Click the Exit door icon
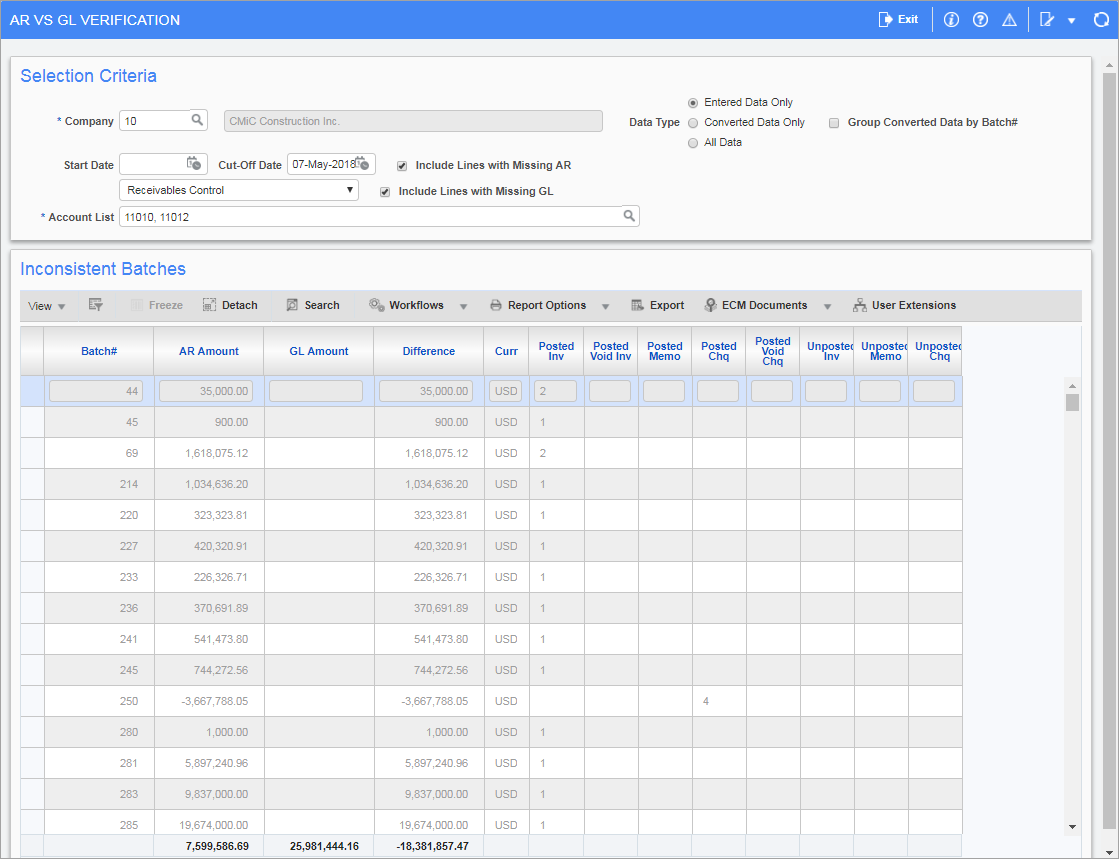This screenshot has height=859, width=1119. [x=885, y=19]
